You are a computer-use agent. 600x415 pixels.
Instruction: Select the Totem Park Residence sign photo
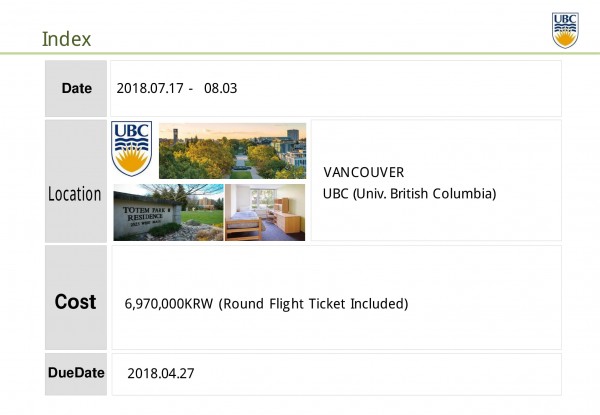click(168, 212)
